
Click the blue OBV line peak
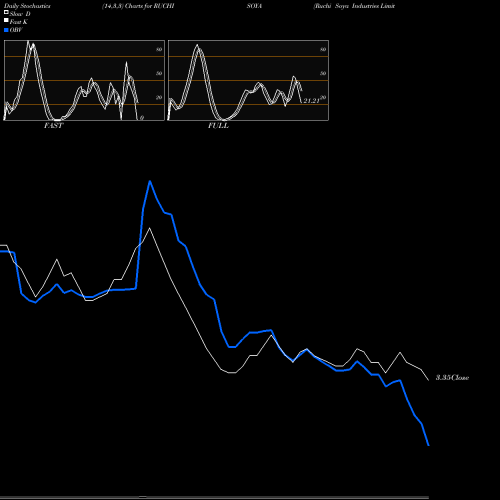[x=150, y=181]
